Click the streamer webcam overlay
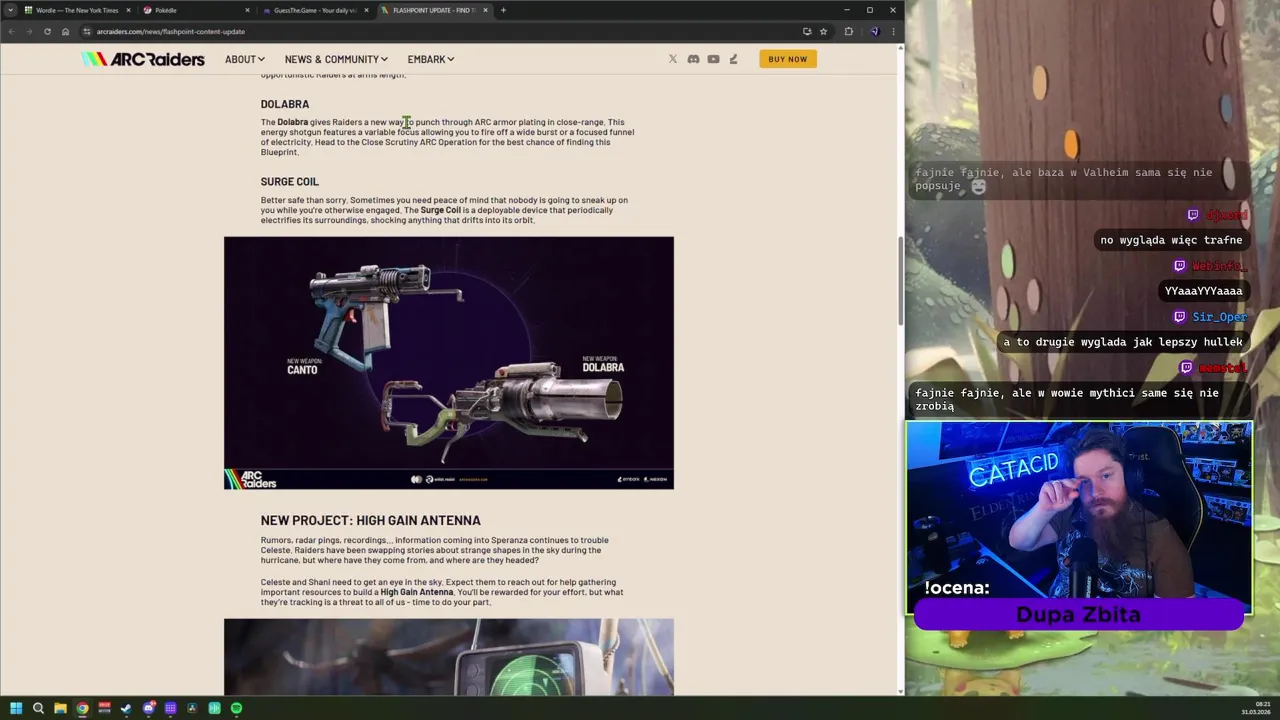Viewport: 1280px width, 720px height. (x=1078, y=517)
